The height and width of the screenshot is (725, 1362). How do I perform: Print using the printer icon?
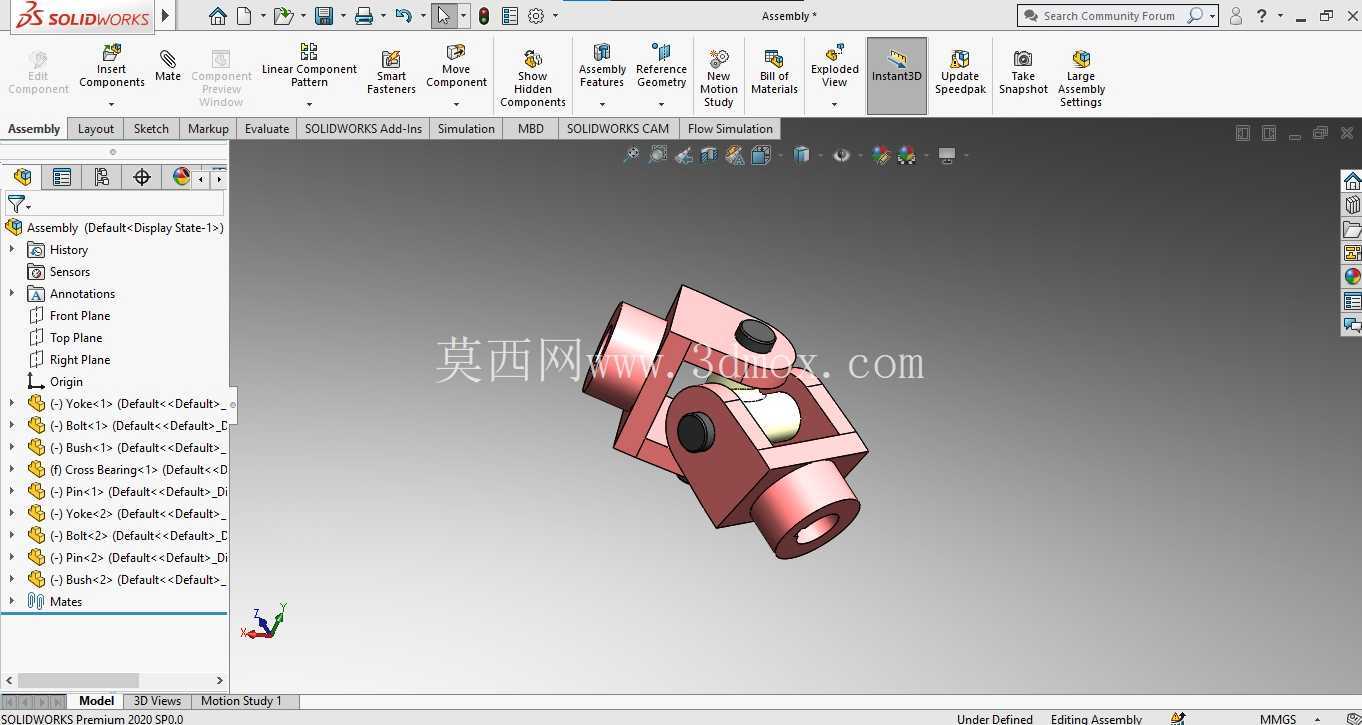(364, 16)
